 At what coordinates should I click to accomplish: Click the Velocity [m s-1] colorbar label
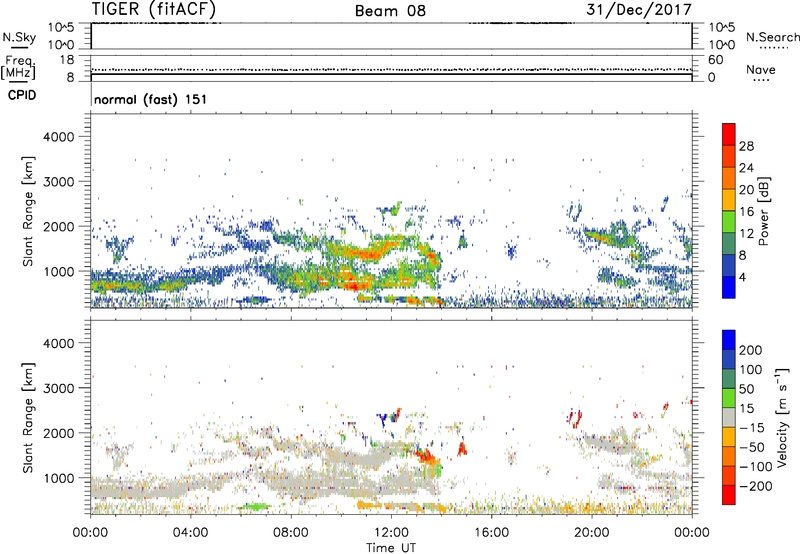click(782, 417)
